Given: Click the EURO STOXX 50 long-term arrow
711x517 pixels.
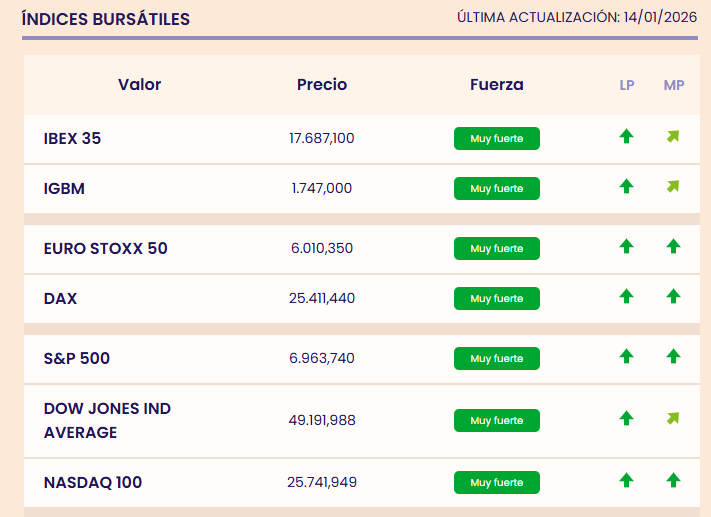Looking at the screenshot, I should tap(627, 246).
